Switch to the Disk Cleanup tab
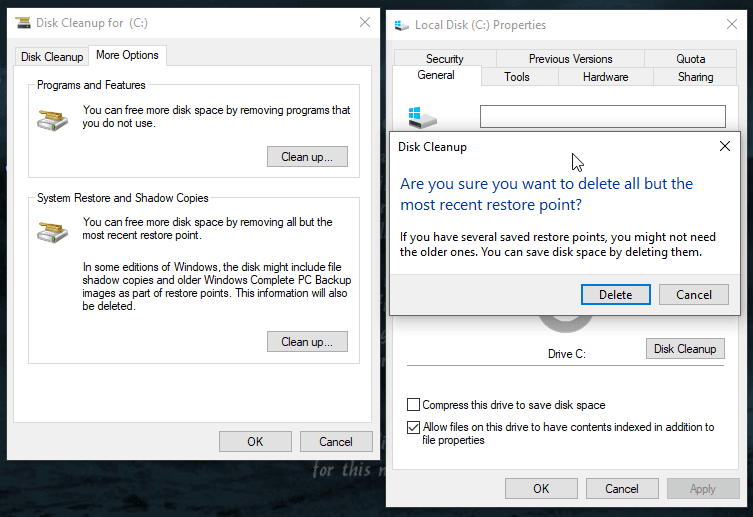 click(x=52, y=57)
